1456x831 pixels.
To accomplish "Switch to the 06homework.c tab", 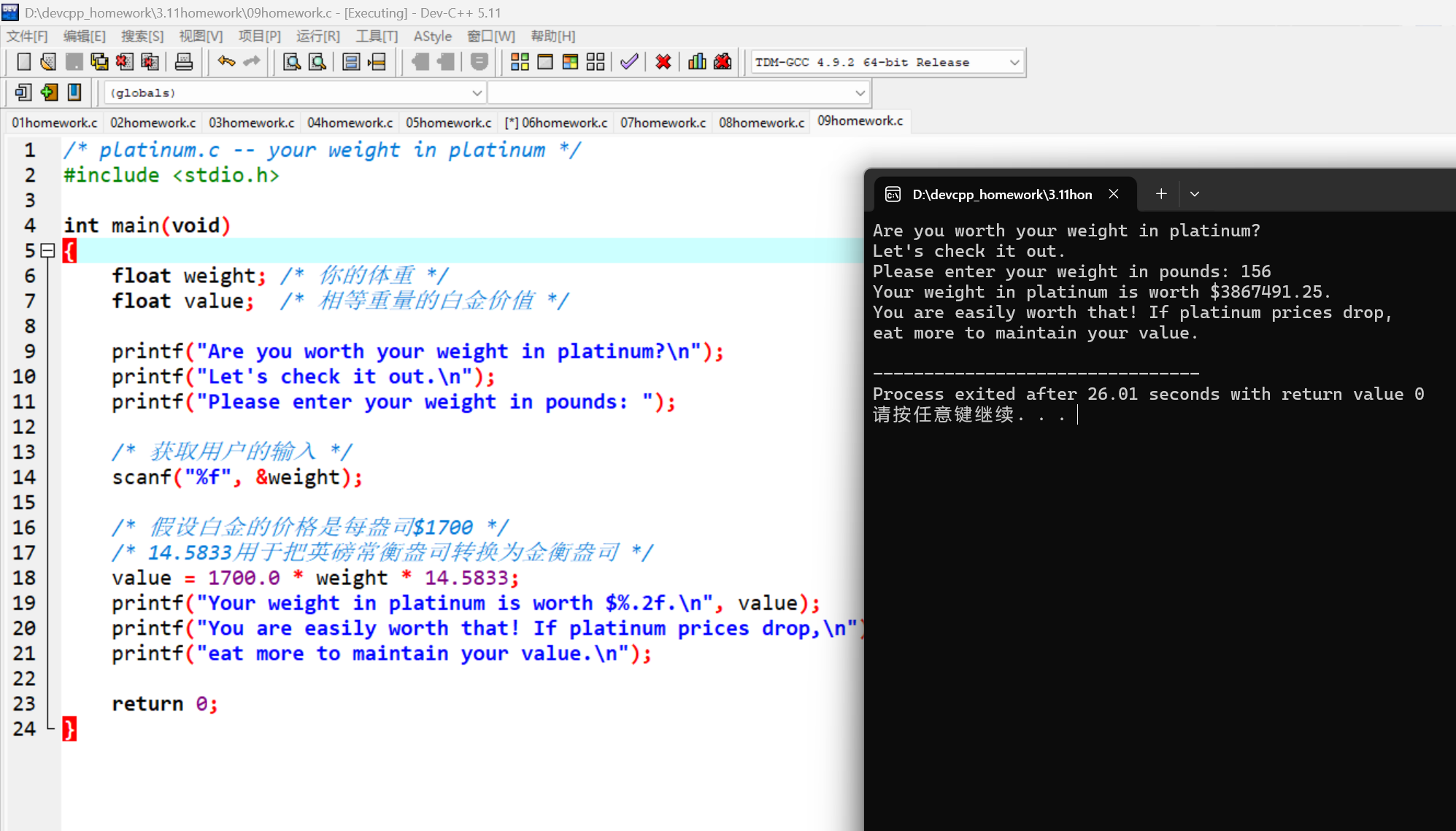I will tap(556, 123).
